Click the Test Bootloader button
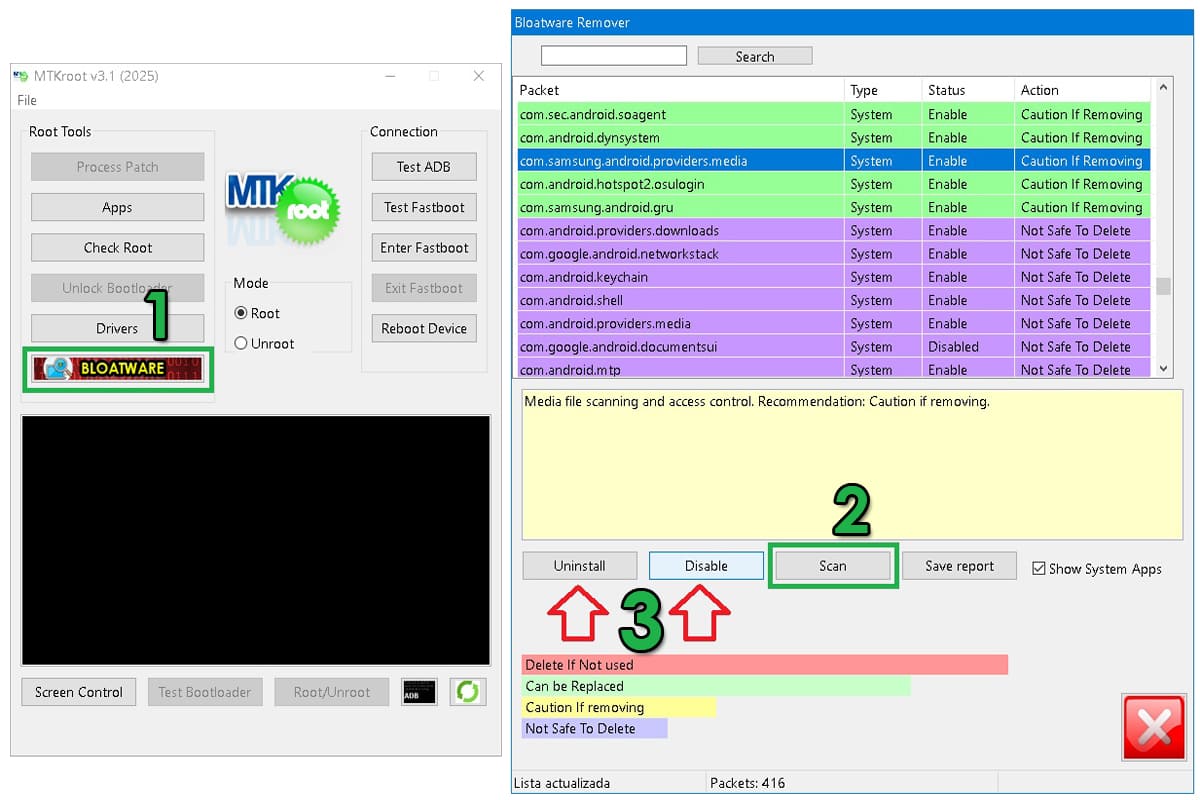Viewport: 1200px width, 800px height. click(x=205, y=692)
